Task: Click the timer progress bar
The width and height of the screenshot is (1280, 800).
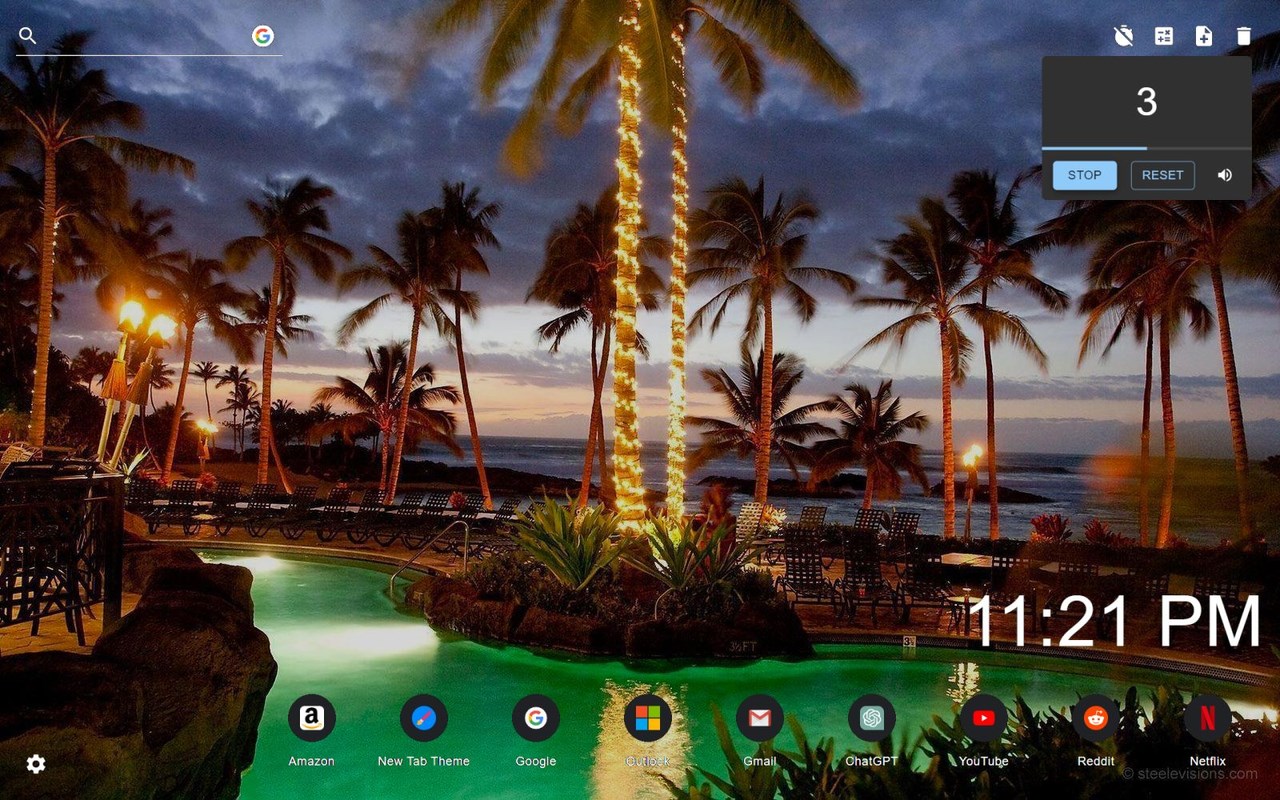Action: click(1147, 148)
